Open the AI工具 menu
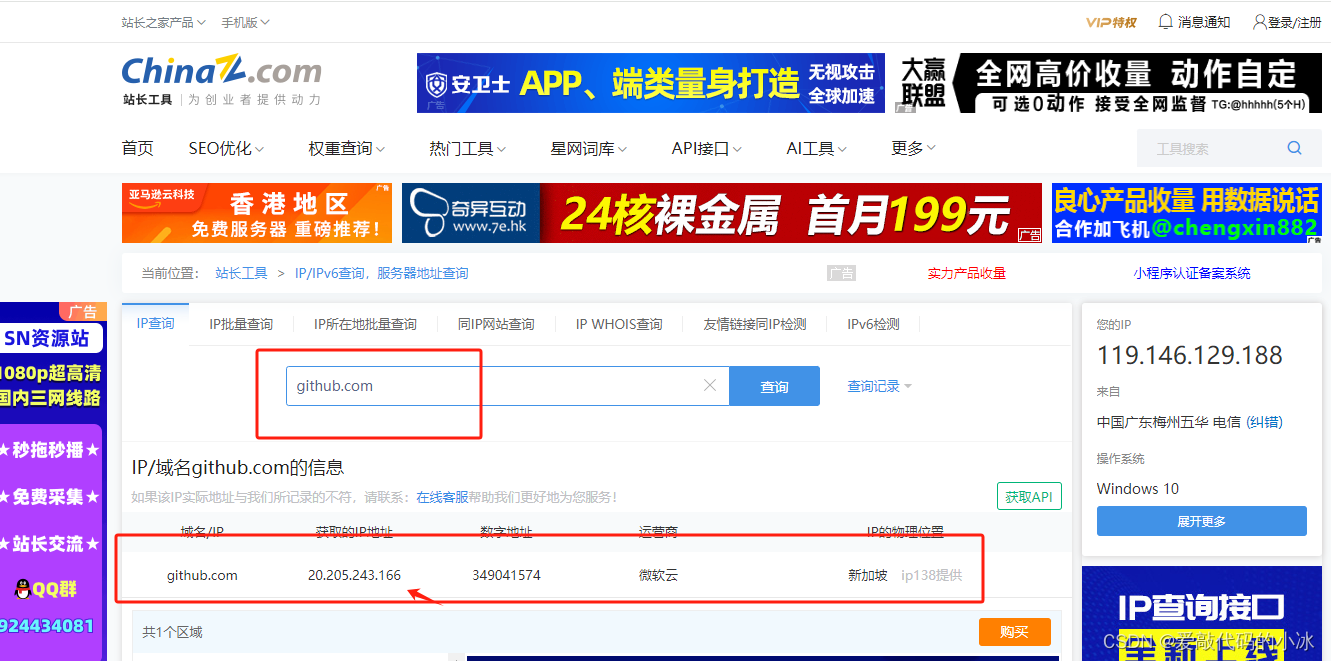Screen dimensions: 1331x661 click(x=816, y=148)
